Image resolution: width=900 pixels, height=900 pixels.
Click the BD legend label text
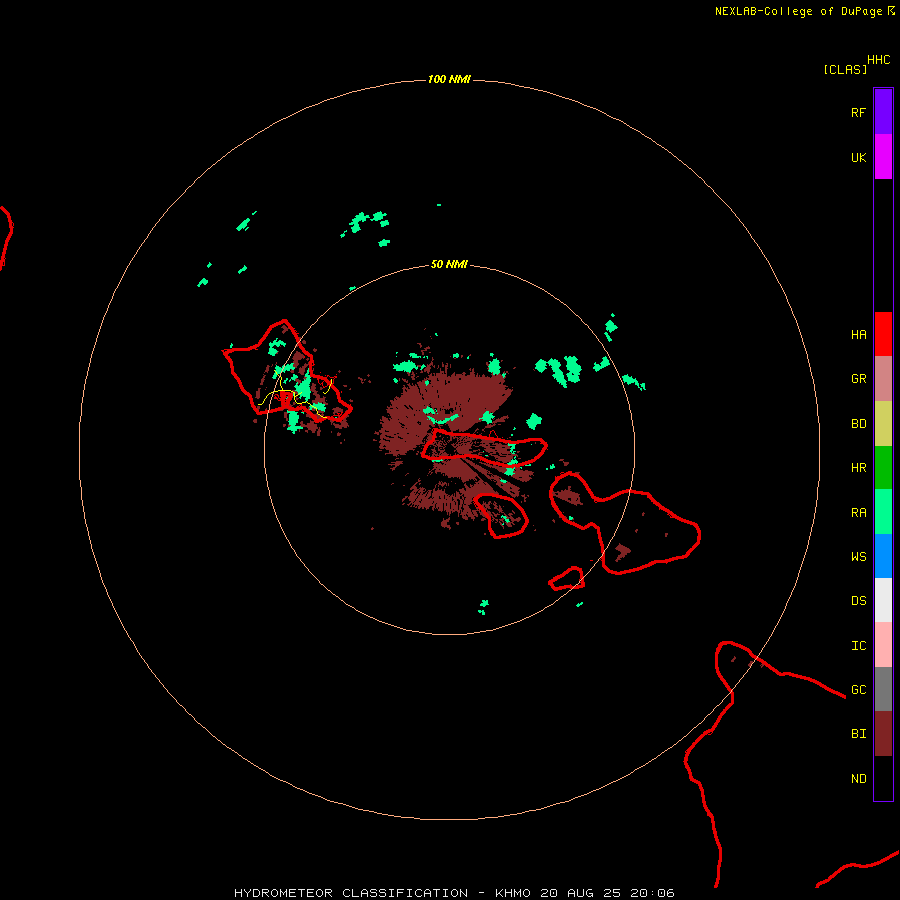(x=859, y=424)
